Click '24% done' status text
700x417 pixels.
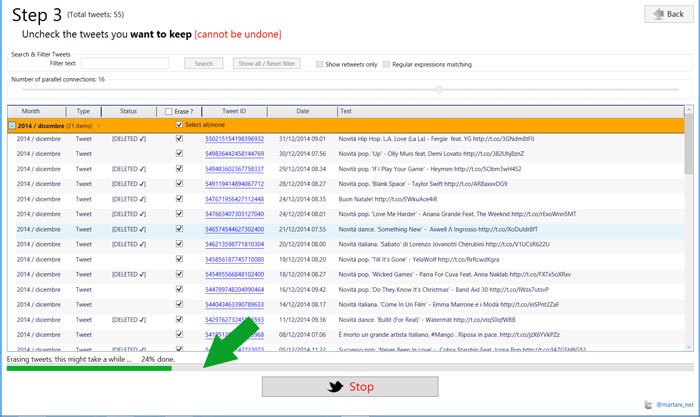pyautogui.click(x=158, y=359)
